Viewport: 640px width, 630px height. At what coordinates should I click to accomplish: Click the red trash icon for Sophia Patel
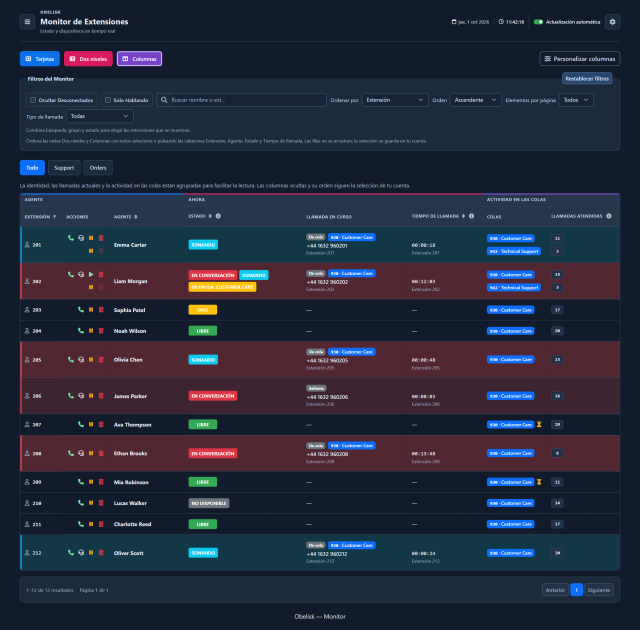[101, 310]
